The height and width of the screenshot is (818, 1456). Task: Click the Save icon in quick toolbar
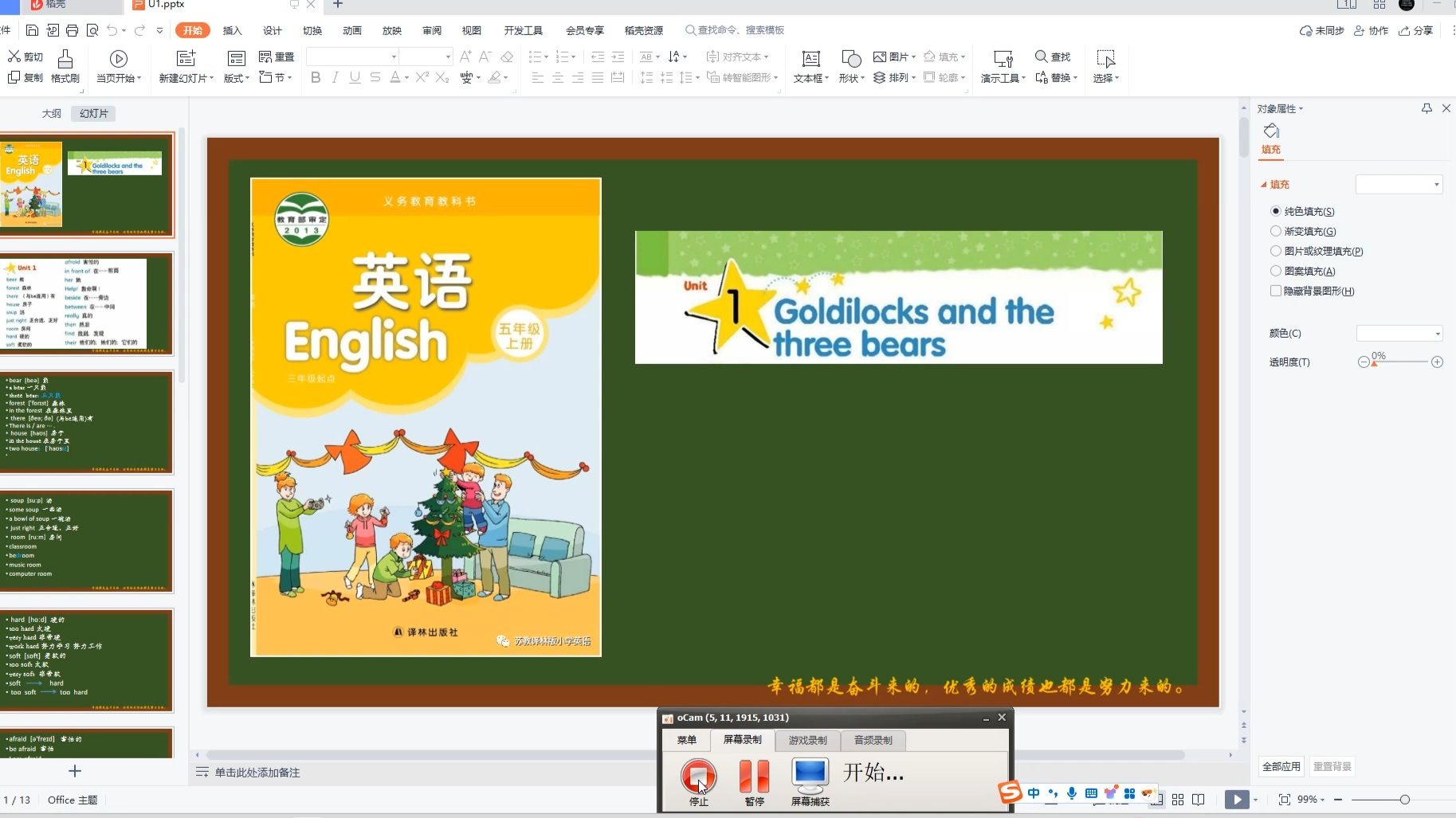point(32,30)
